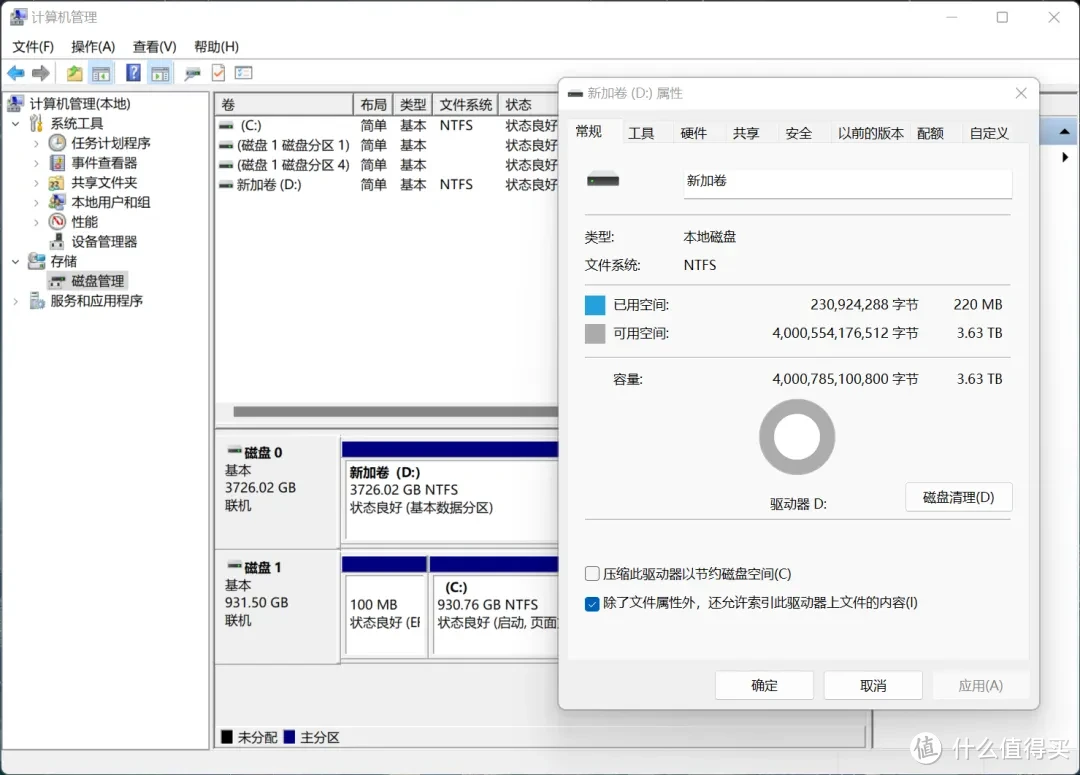This screenshot has width=1080, height=775.
Task: Toggle the action pane toolbar icon
Action: click(x=161, y=72)
